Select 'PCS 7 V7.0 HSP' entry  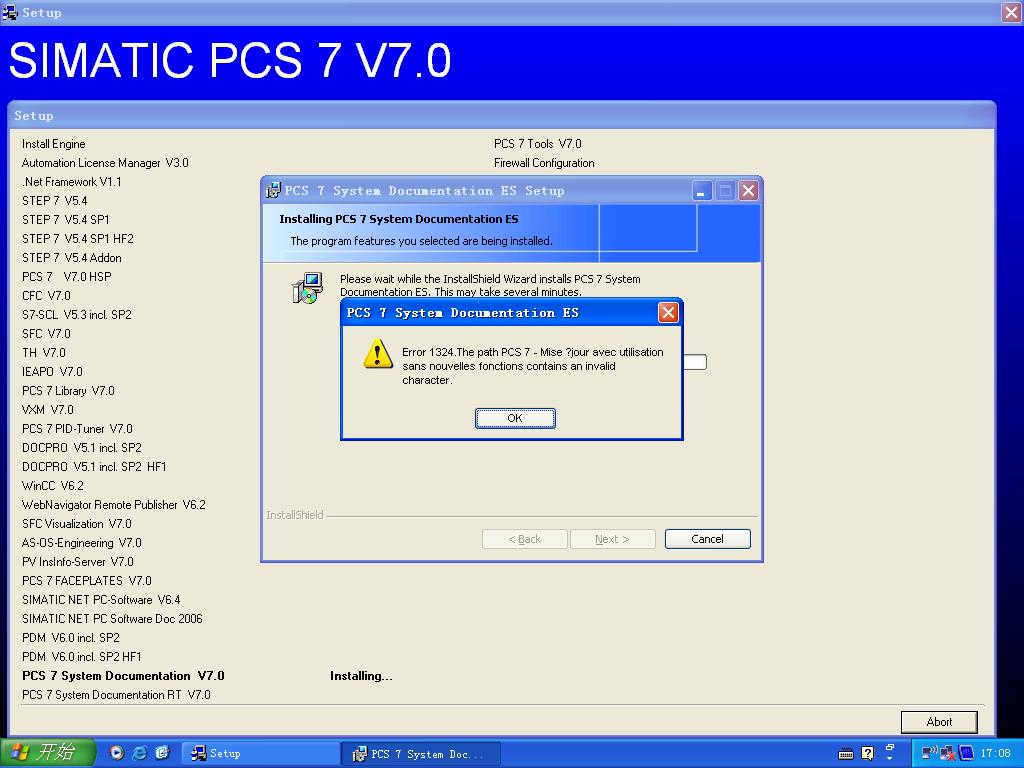coord(67,276)
